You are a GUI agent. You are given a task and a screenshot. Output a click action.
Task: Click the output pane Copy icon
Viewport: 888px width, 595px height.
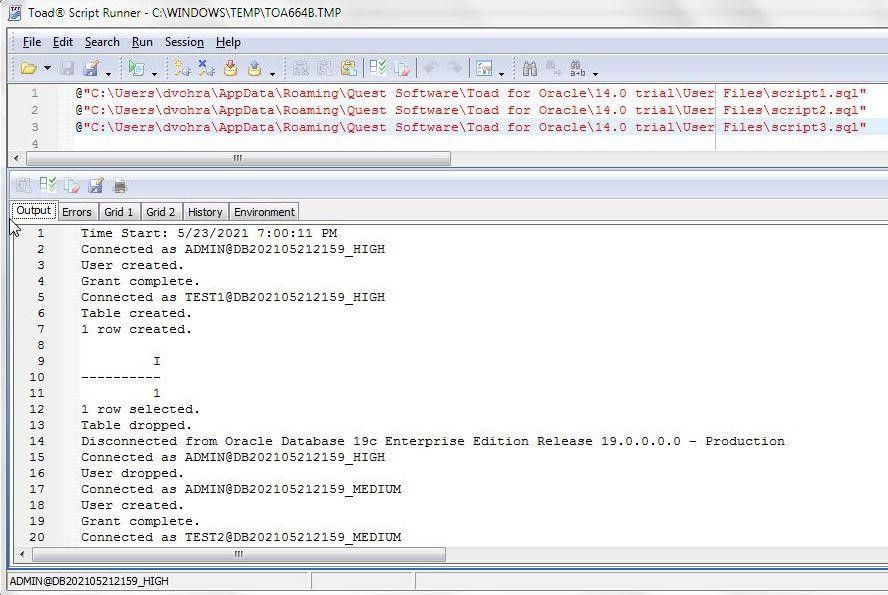click(24, 185)
